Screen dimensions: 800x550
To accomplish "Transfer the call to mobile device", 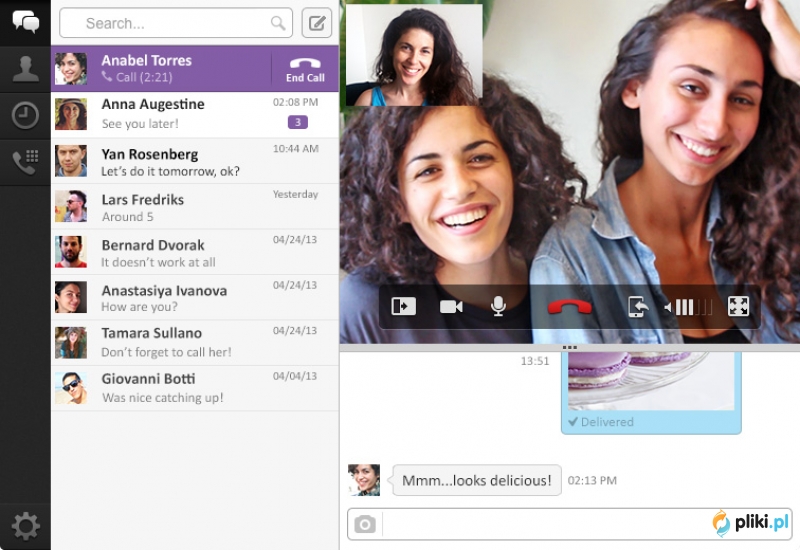I will (638, 307).
